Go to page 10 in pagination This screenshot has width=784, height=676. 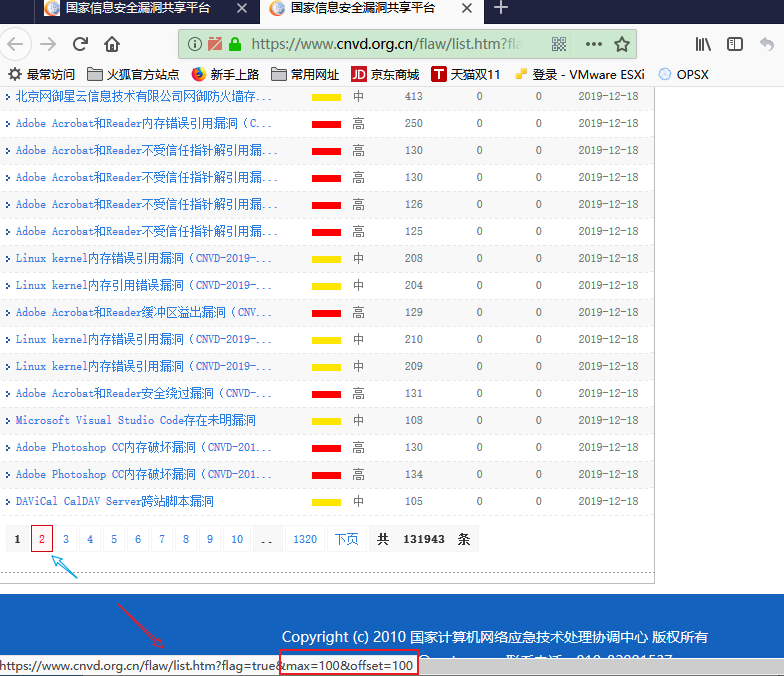(x=237, y=539)
